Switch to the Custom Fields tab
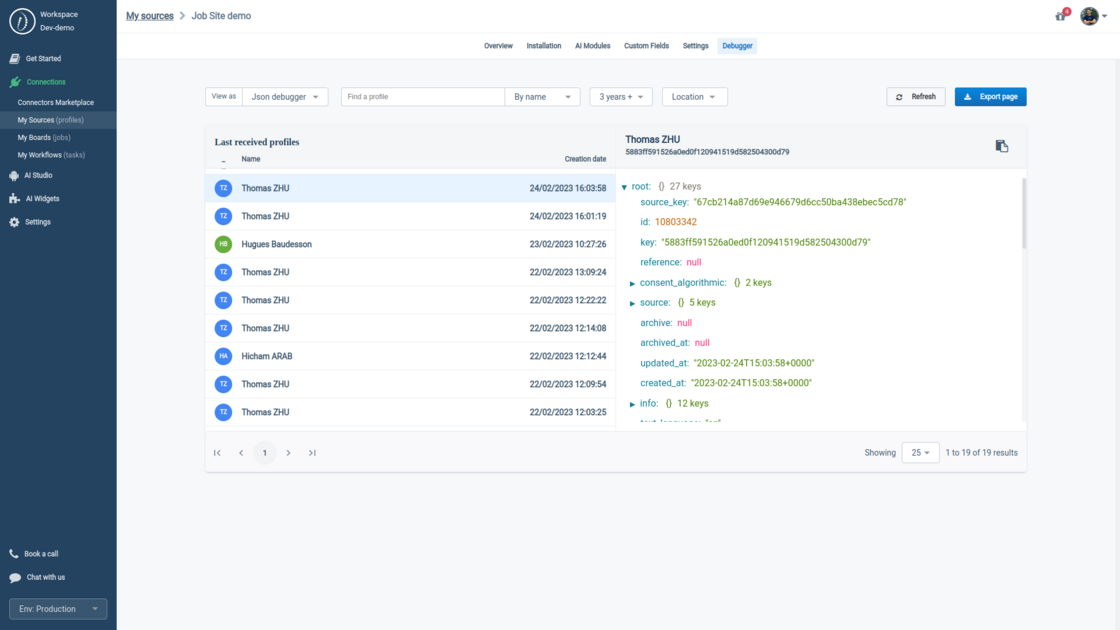The height and width of the screenshot is (630, 1120). (646, 45)
